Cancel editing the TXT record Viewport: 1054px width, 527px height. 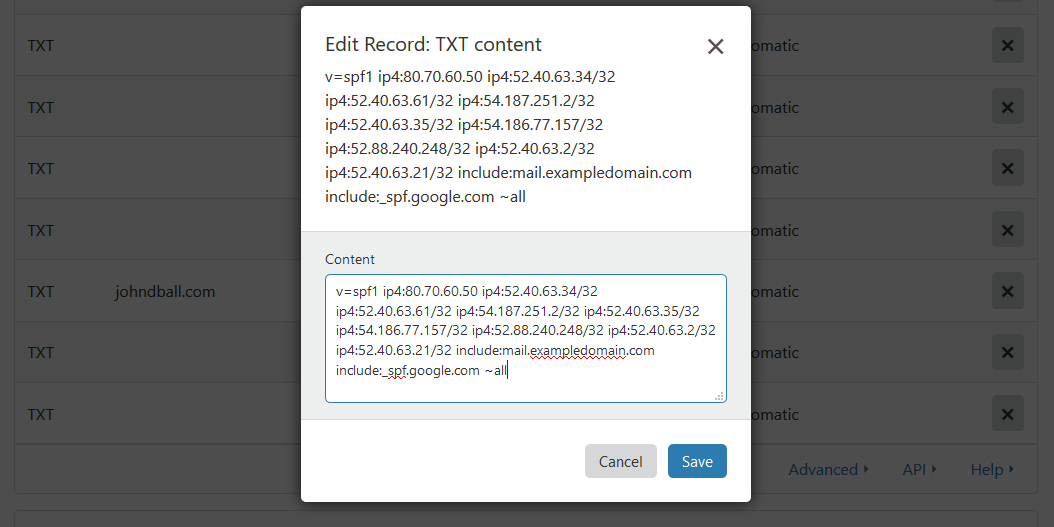(x=620, y=461)
